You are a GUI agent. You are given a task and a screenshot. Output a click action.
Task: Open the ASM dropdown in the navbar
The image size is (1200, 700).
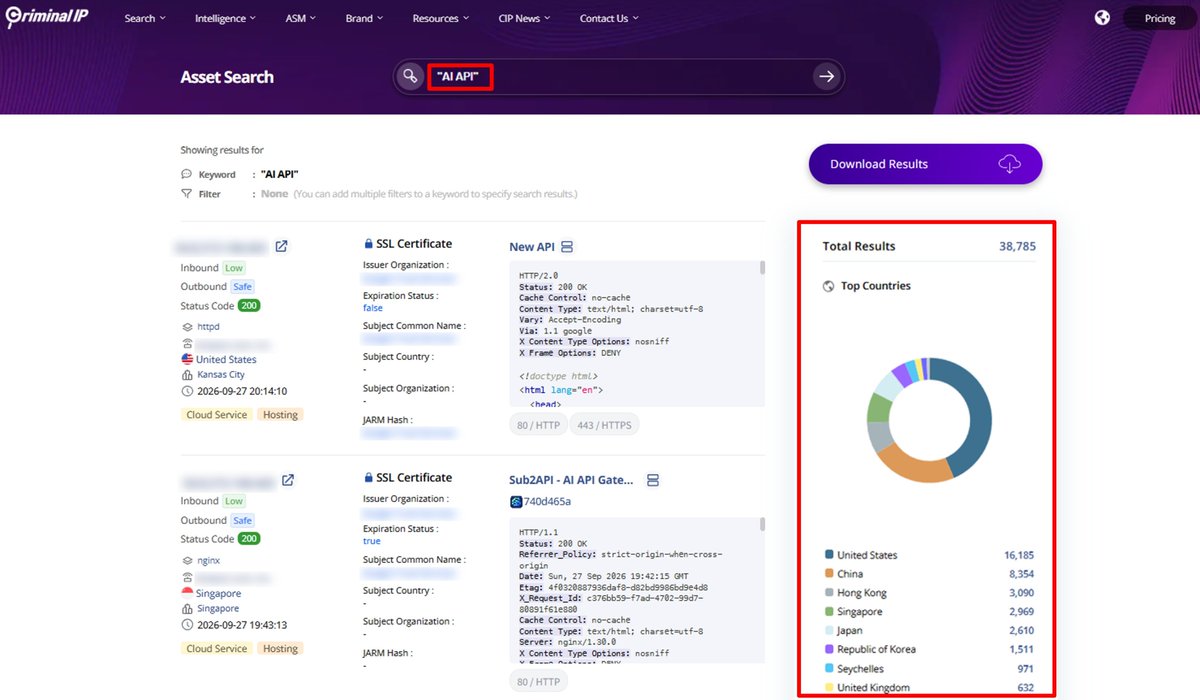(299, 18)
